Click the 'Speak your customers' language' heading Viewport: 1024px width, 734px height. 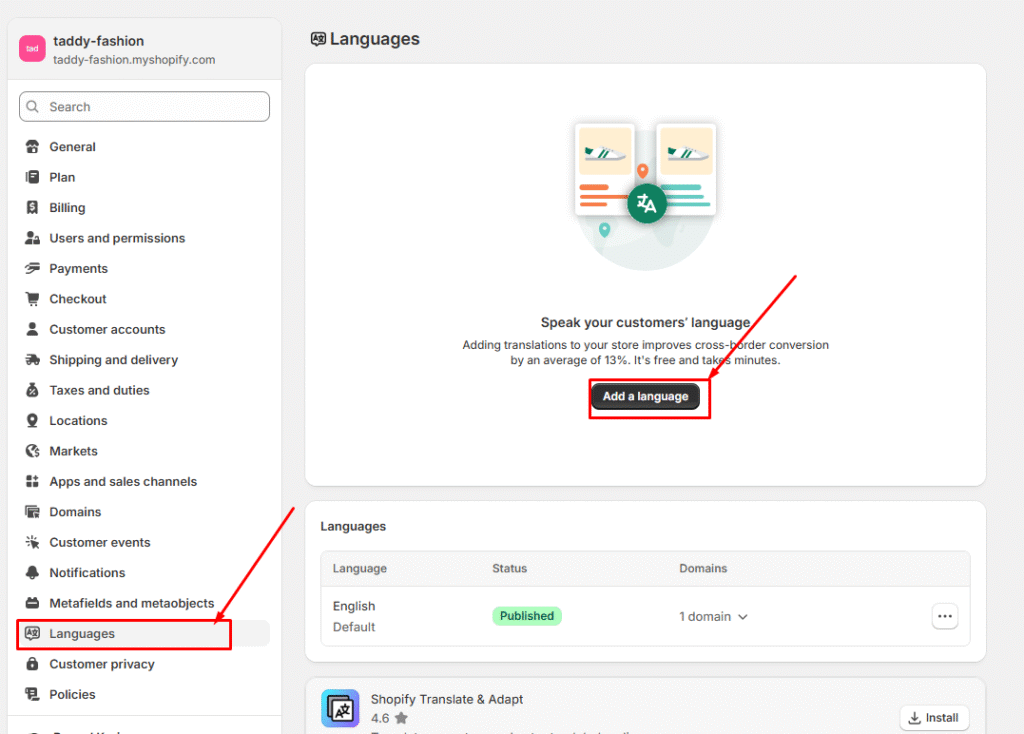(x=645, y=323)
